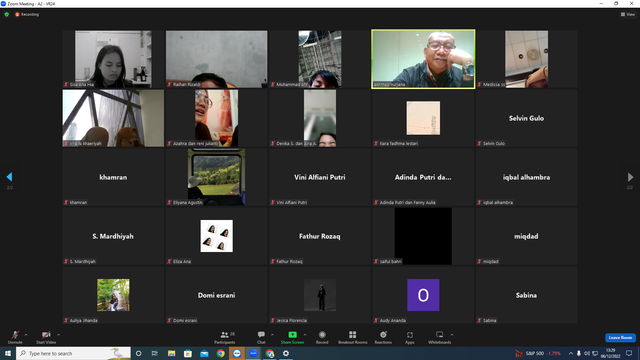Image resolution: width=640 pixels, height=360 pixels.
Task: Expand Whiteboards options arrow
Action: click(x=452, y=335)
